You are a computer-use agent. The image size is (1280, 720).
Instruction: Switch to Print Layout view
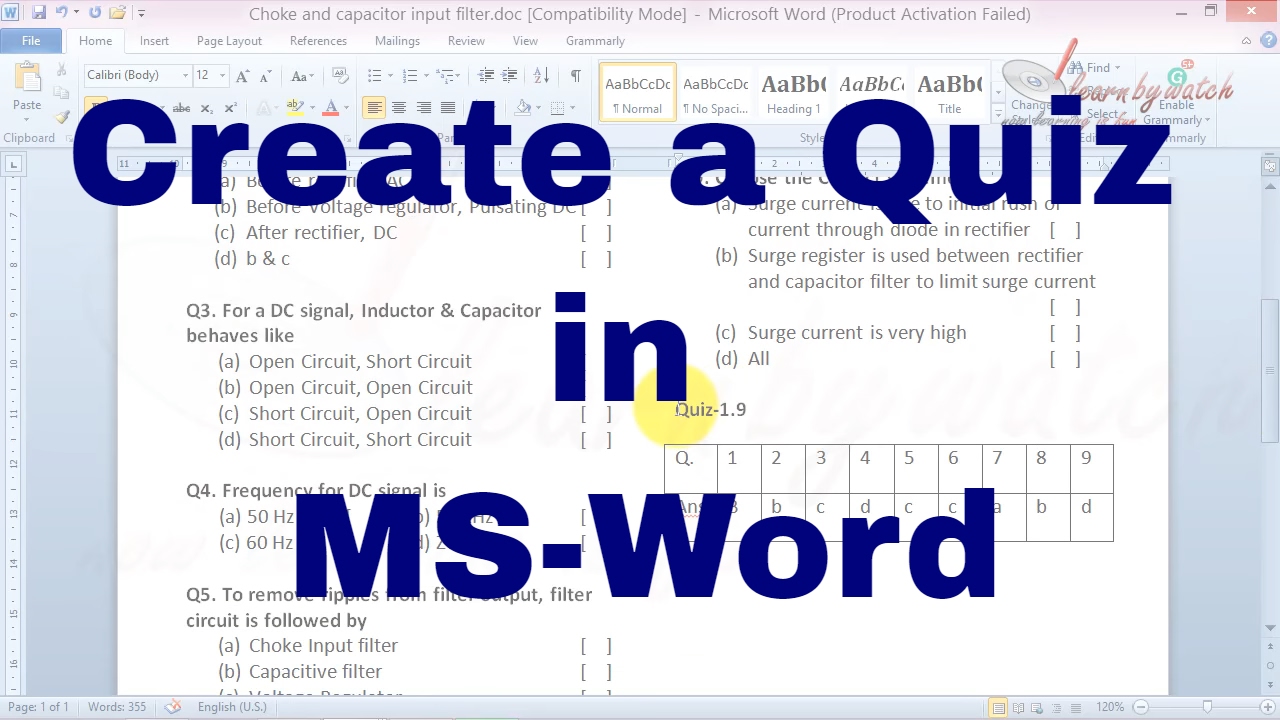click(998, 707)
